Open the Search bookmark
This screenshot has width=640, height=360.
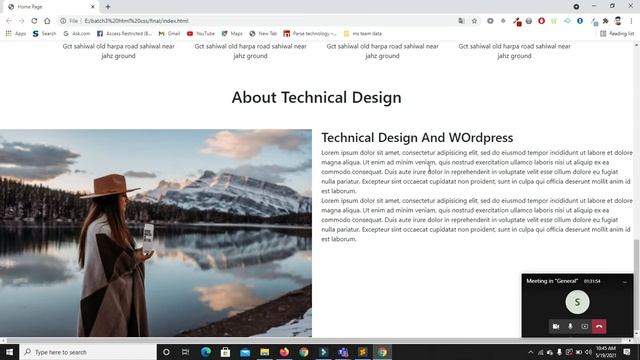(x=44, y=33)
